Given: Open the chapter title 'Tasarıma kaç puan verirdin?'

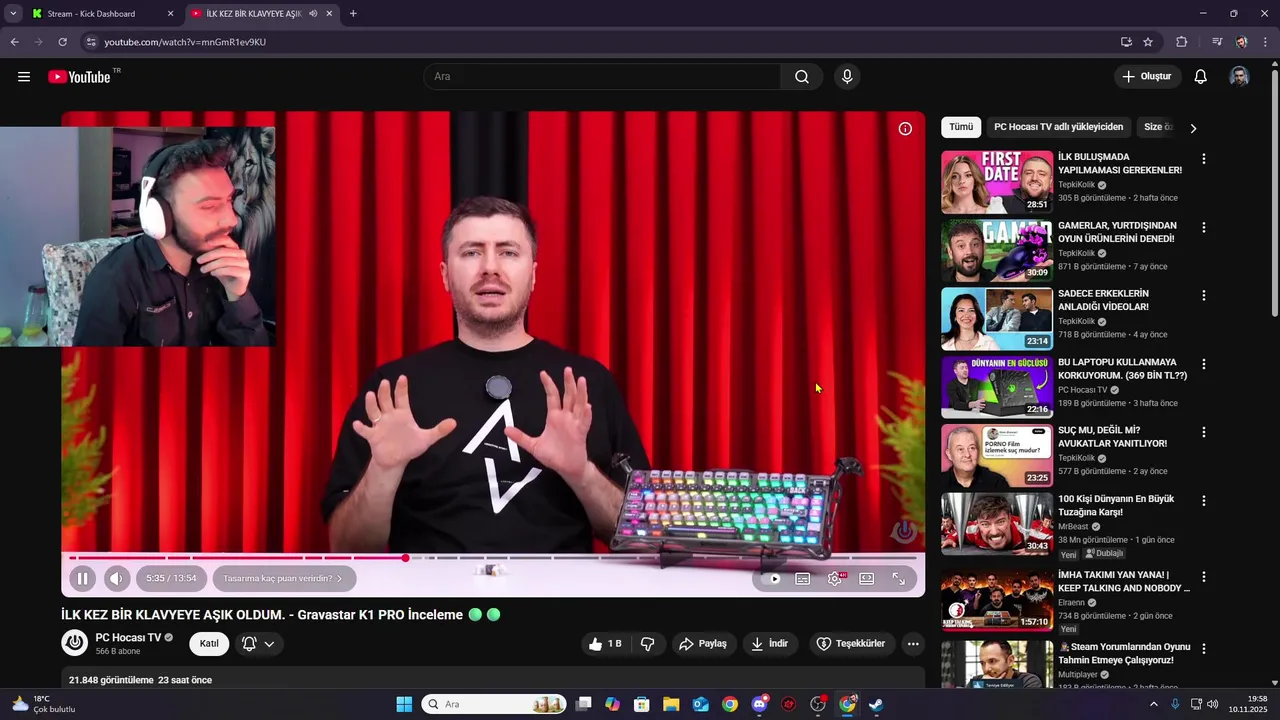Looking at the screenshot, I should 284,578.
